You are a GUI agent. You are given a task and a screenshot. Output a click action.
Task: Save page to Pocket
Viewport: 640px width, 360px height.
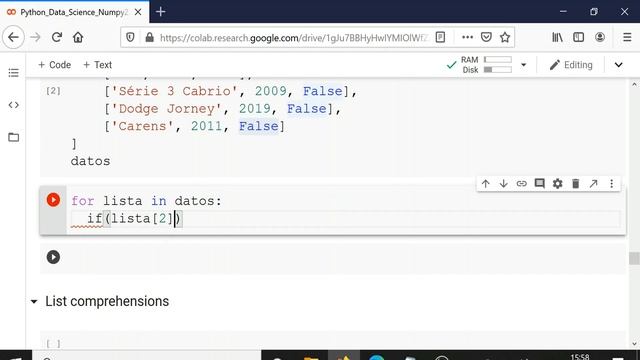coord(486,38)
